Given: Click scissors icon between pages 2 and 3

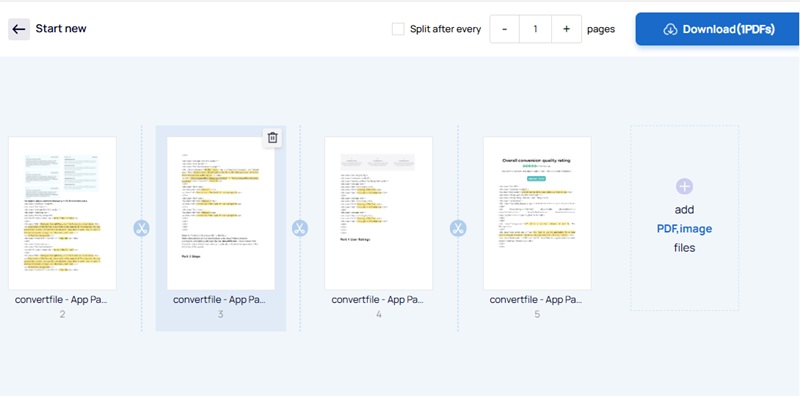Looking at the screenshot, I should [x=141, y=228].
